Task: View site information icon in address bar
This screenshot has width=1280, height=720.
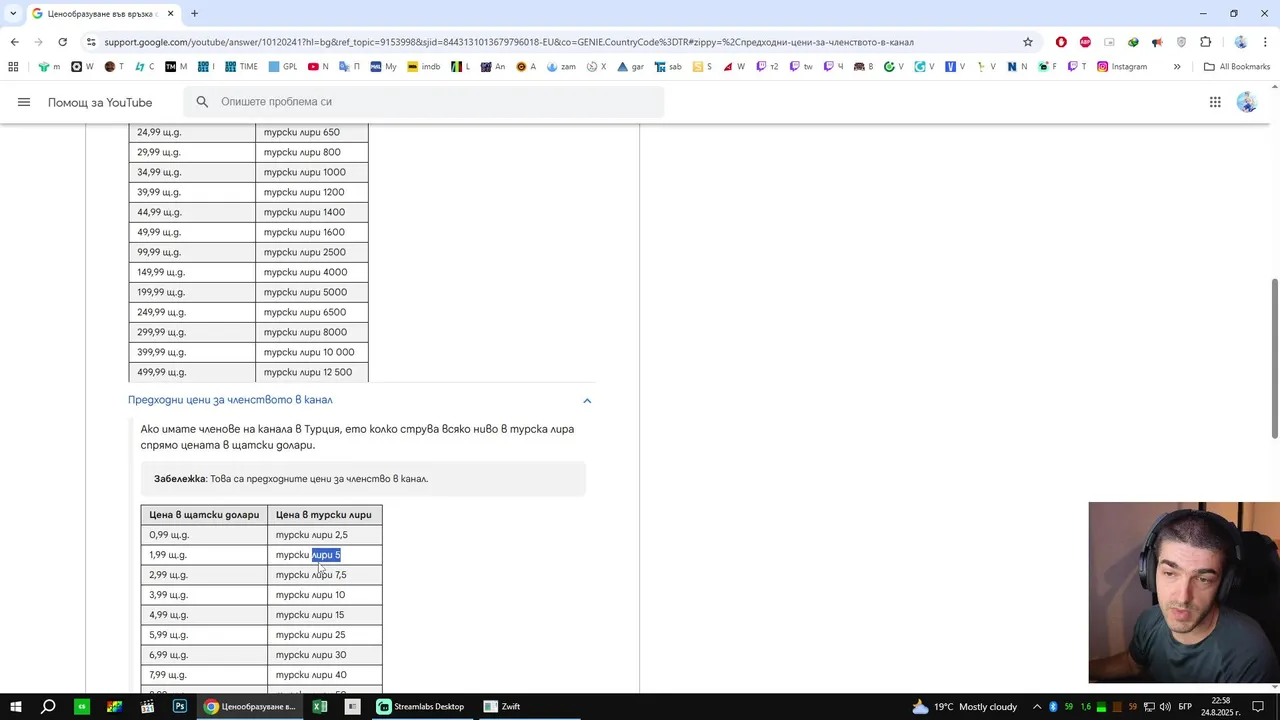Action: 91,42
